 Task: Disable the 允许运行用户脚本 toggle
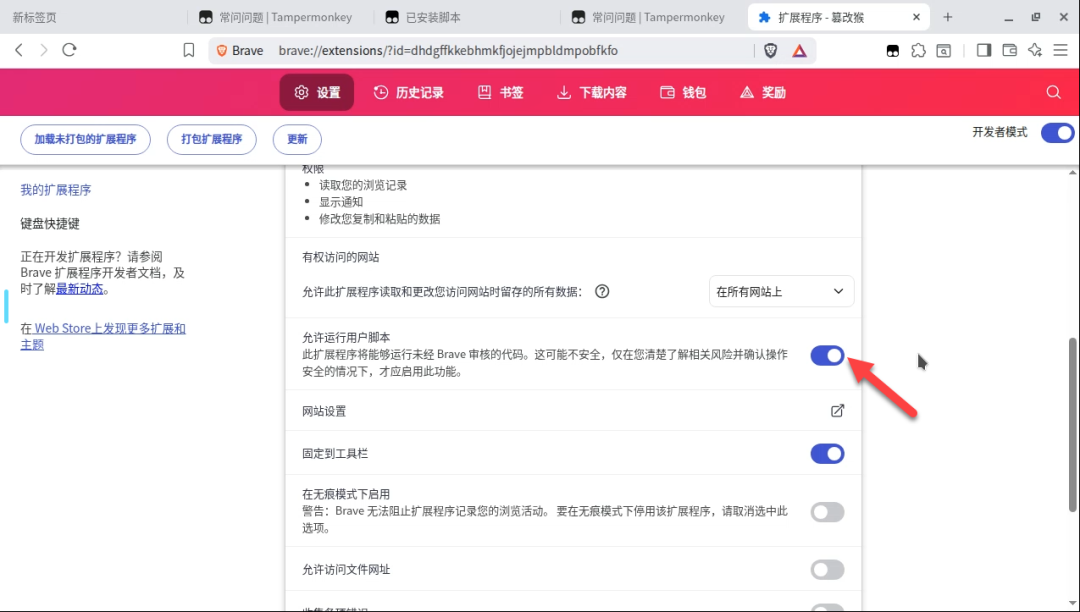(x=827, y=355)
